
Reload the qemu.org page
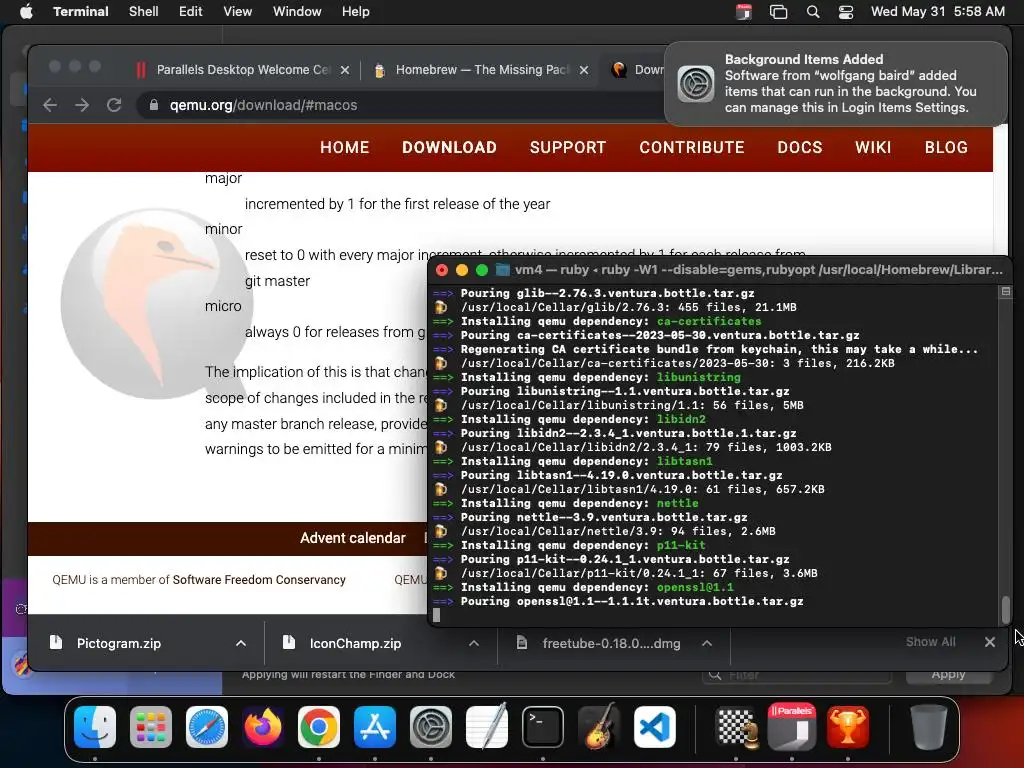coord(114,105)
